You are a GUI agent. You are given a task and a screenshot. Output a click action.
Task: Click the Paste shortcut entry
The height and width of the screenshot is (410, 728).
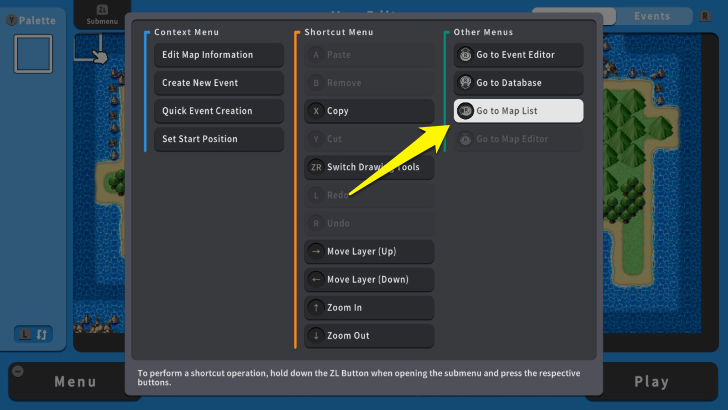coord(368,55)
